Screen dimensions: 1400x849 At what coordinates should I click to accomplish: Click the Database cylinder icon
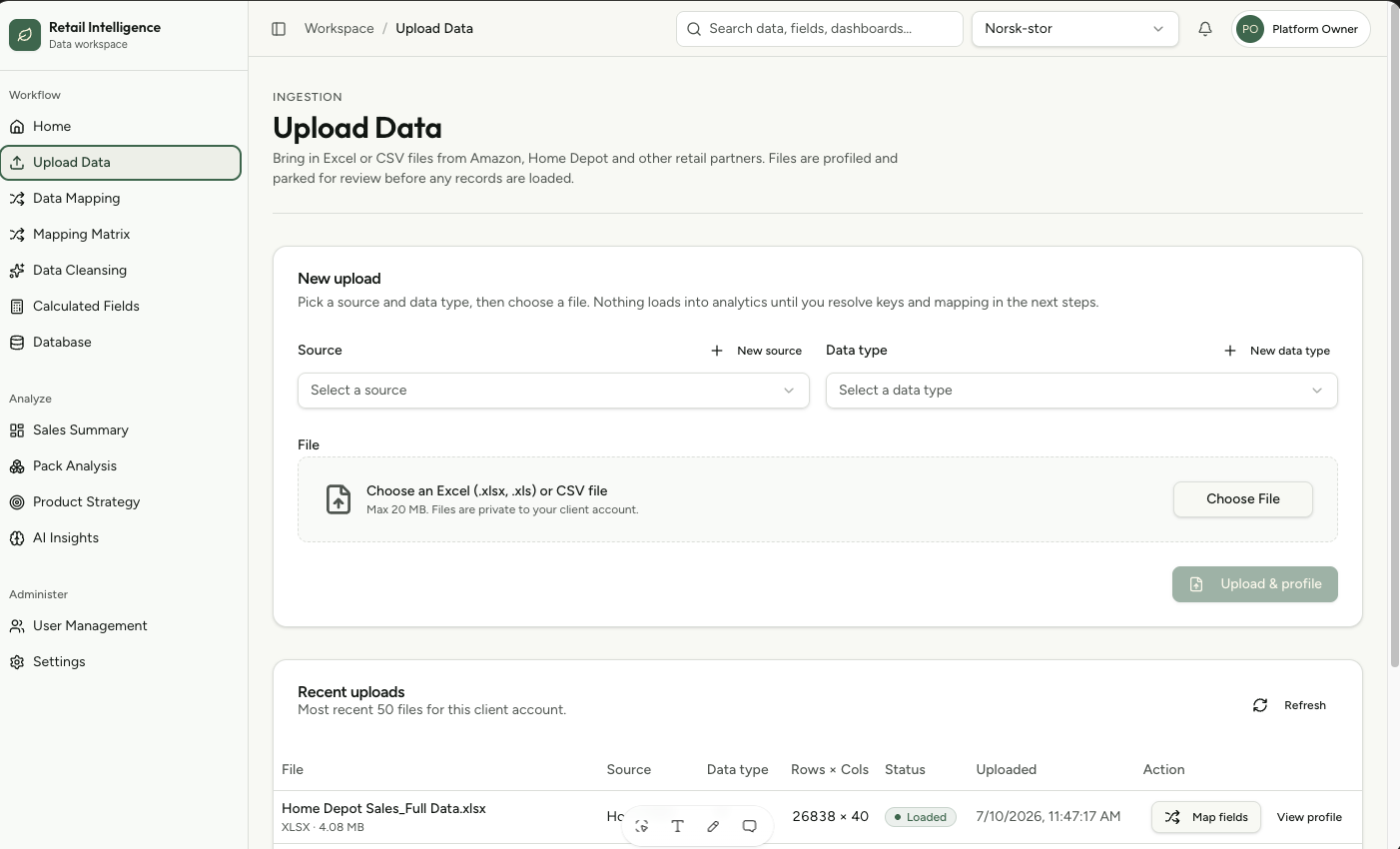point(17,343)
